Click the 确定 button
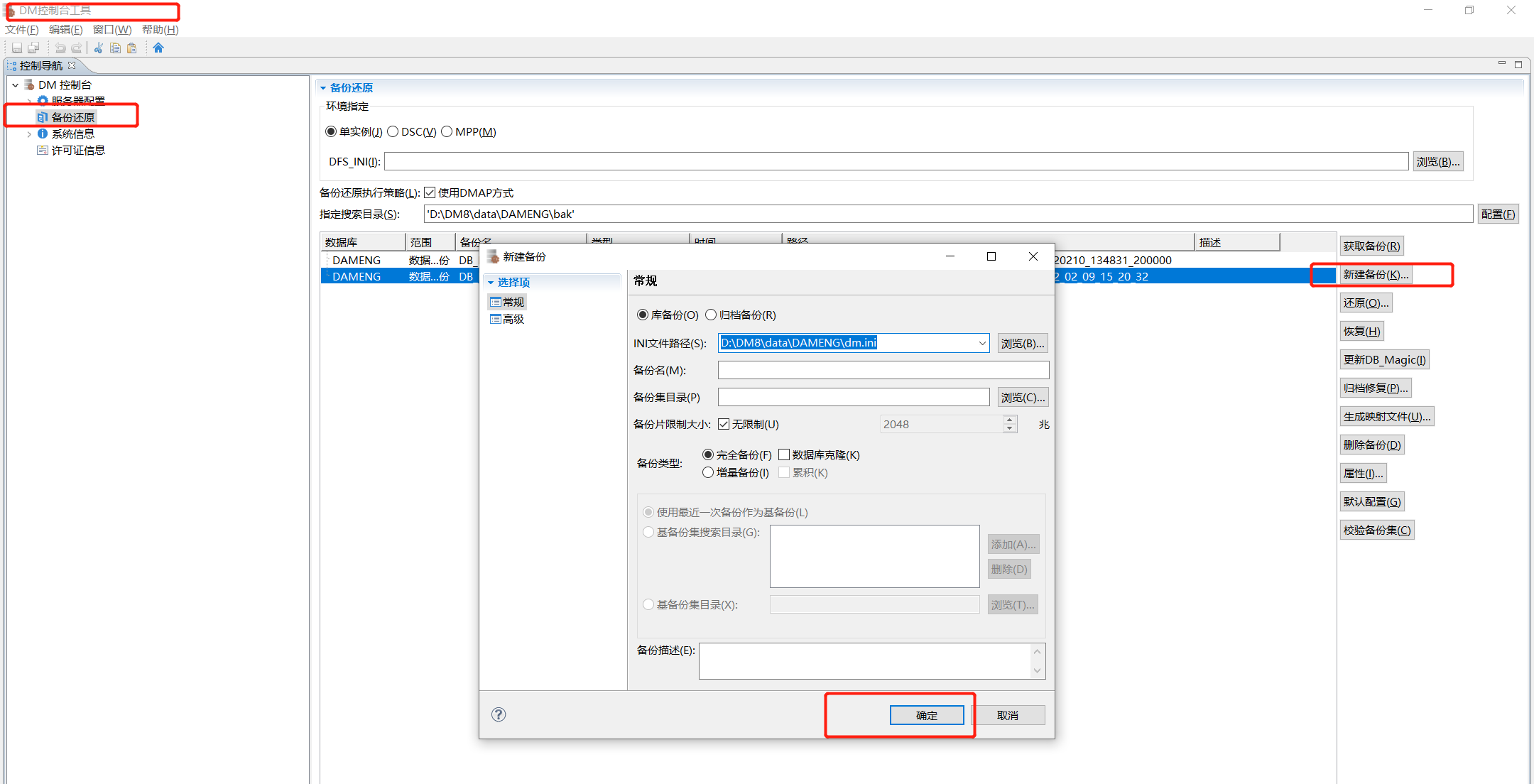The height and width of the screenshot is (784, 1534). coord(926,715)
